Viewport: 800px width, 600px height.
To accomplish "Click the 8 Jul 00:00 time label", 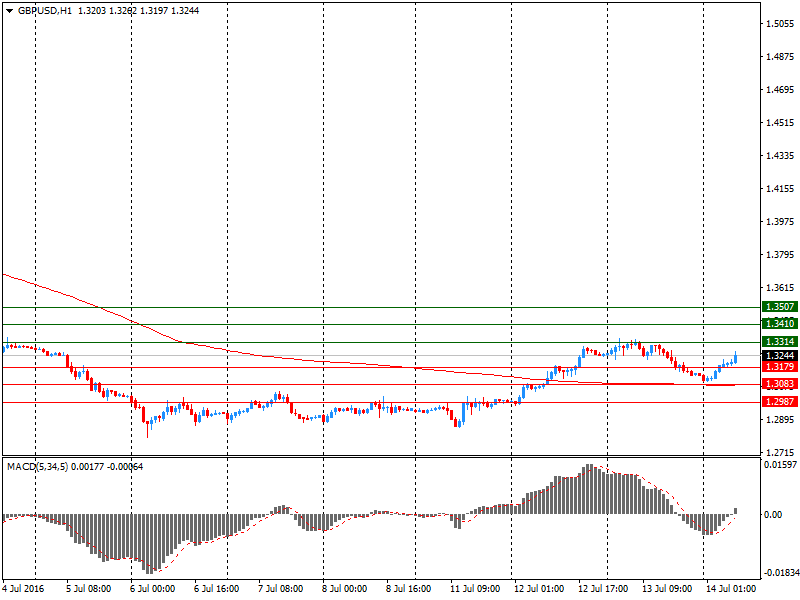I will pyautogui.click(x=344, y=589).
